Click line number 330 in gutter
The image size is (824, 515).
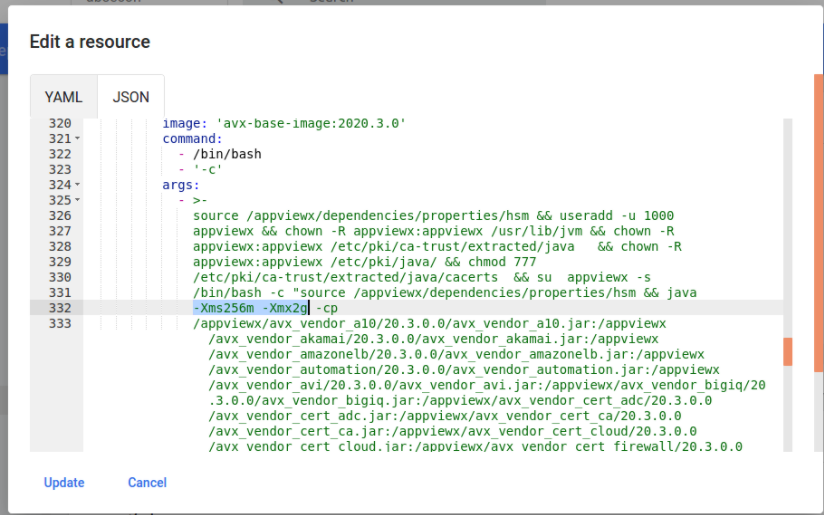(x=60, y=277)
